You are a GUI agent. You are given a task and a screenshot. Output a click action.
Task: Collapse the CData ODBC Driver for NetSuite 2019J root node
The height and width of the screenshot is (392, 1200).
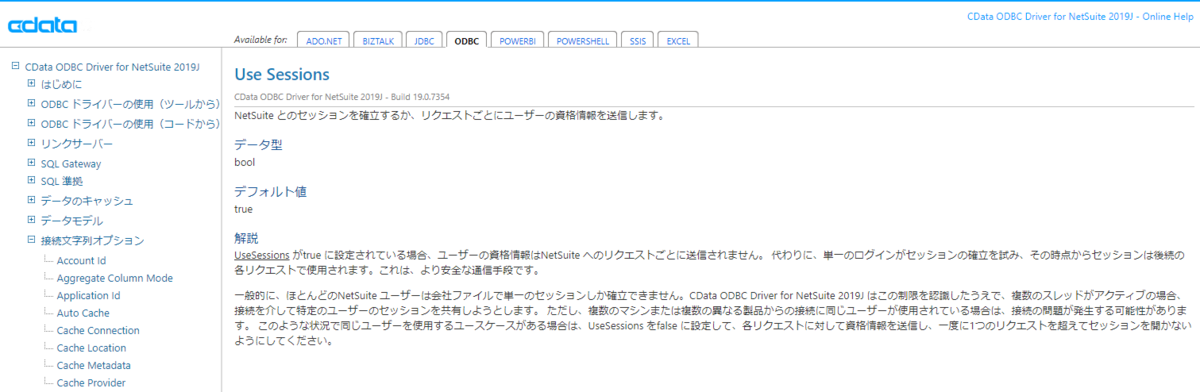(15, 67)
